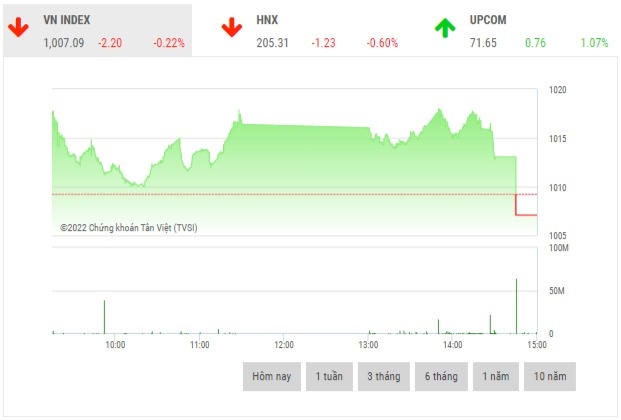Viewport: 621px width, 420px height.
Task: Click UPCOM percent change 1.07%
Action: tap(593, 43)
